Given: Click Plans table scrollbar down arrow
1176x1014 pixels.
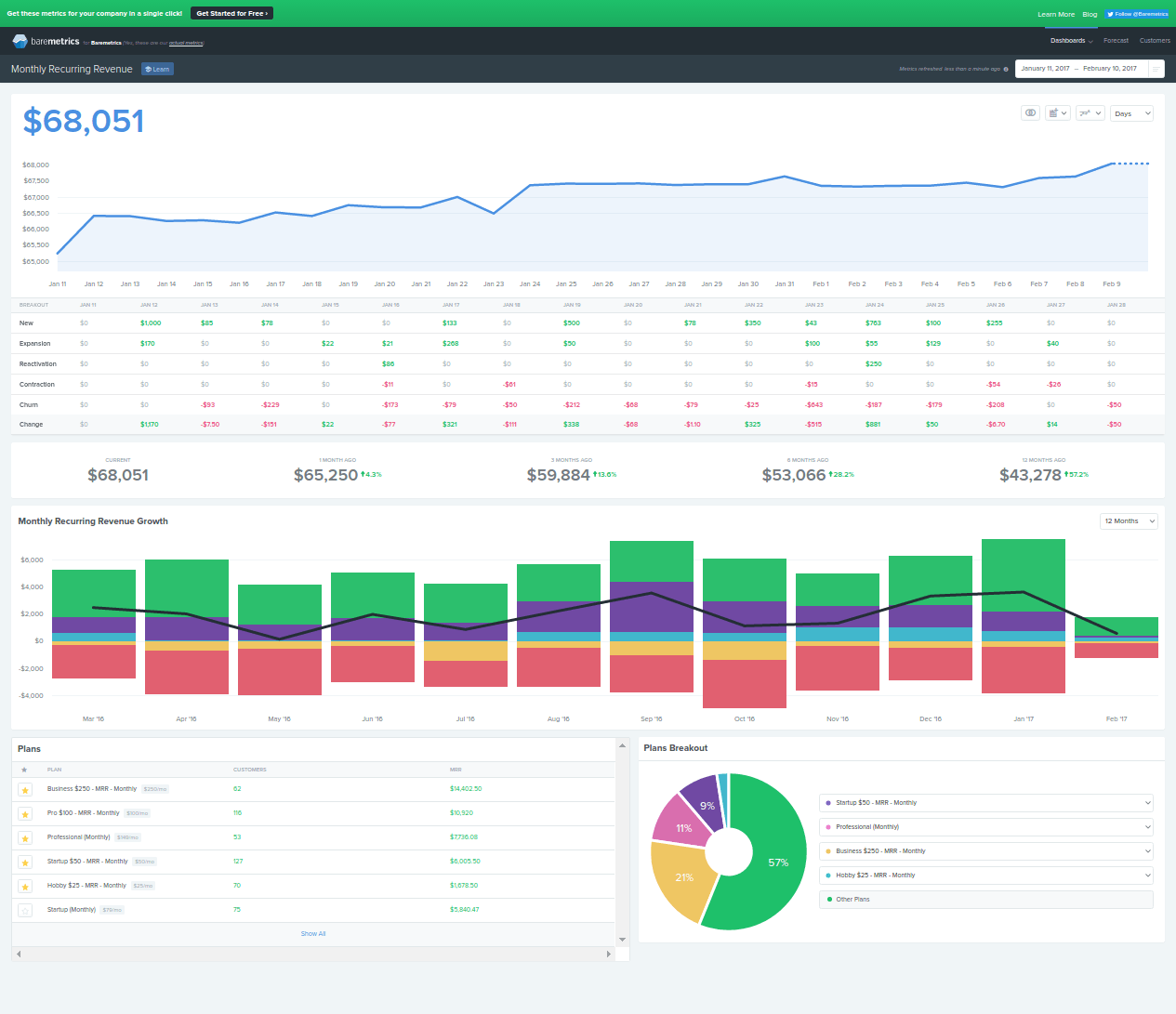Looking at the screenshot, I should coord(623,940).
